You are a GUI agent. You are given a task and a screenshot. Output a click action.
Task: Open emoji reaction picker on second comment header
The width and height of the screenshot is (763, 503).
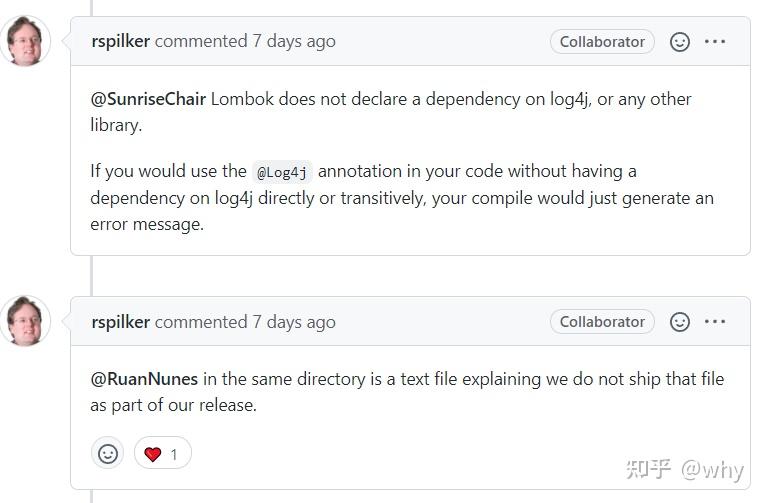pos(680,322)
